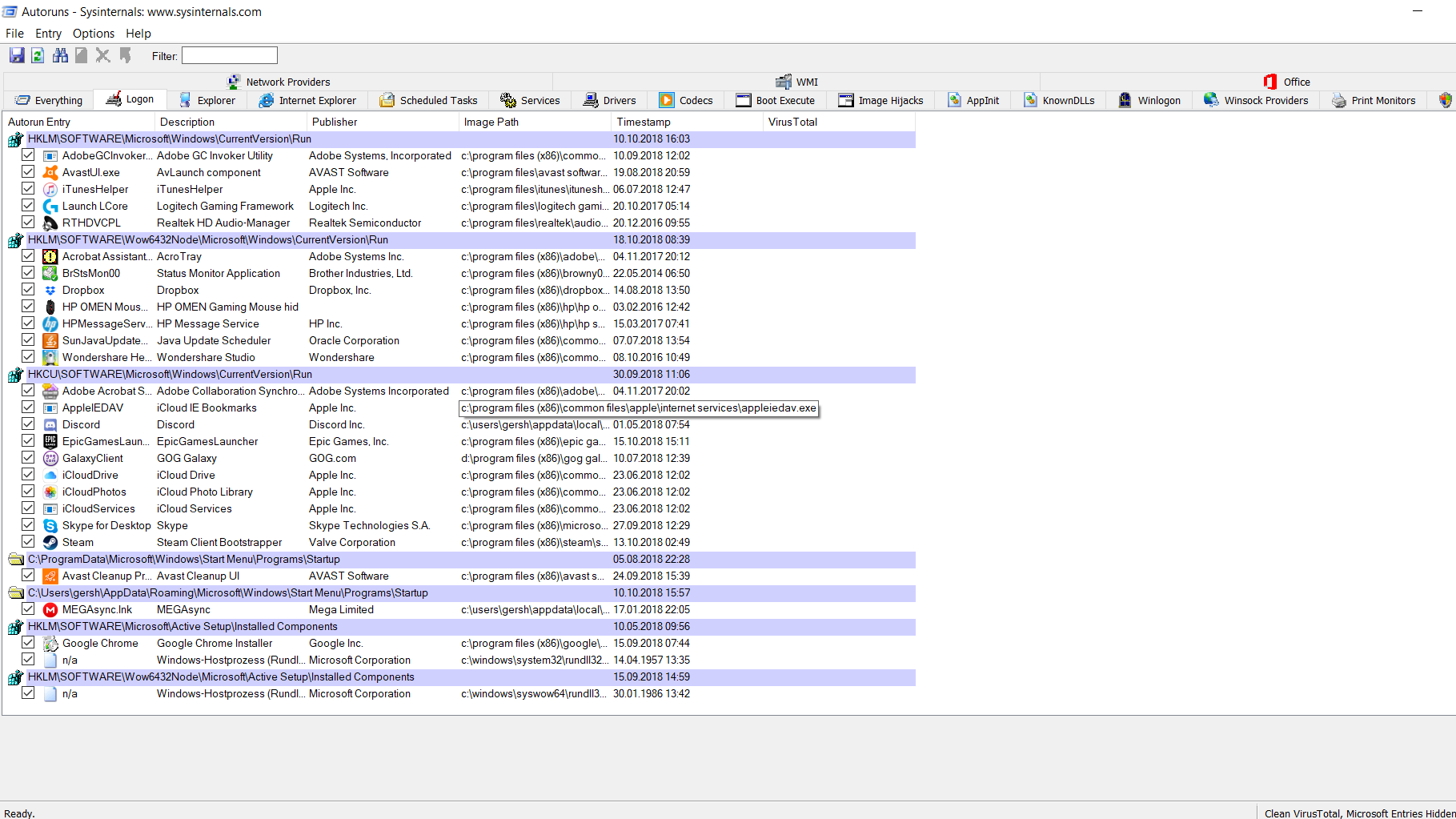Open the File menu
Screen dimensions: 1456x819
pyautogui.click(x=14, y=34)
